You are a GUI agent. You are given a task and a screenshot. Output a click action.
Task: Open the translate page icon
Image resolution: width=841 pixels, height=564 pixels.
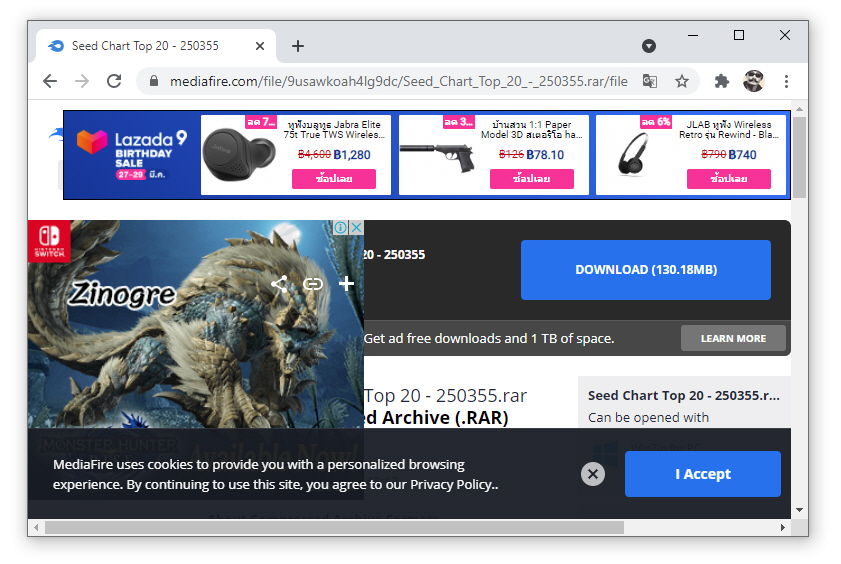(650, 81)
